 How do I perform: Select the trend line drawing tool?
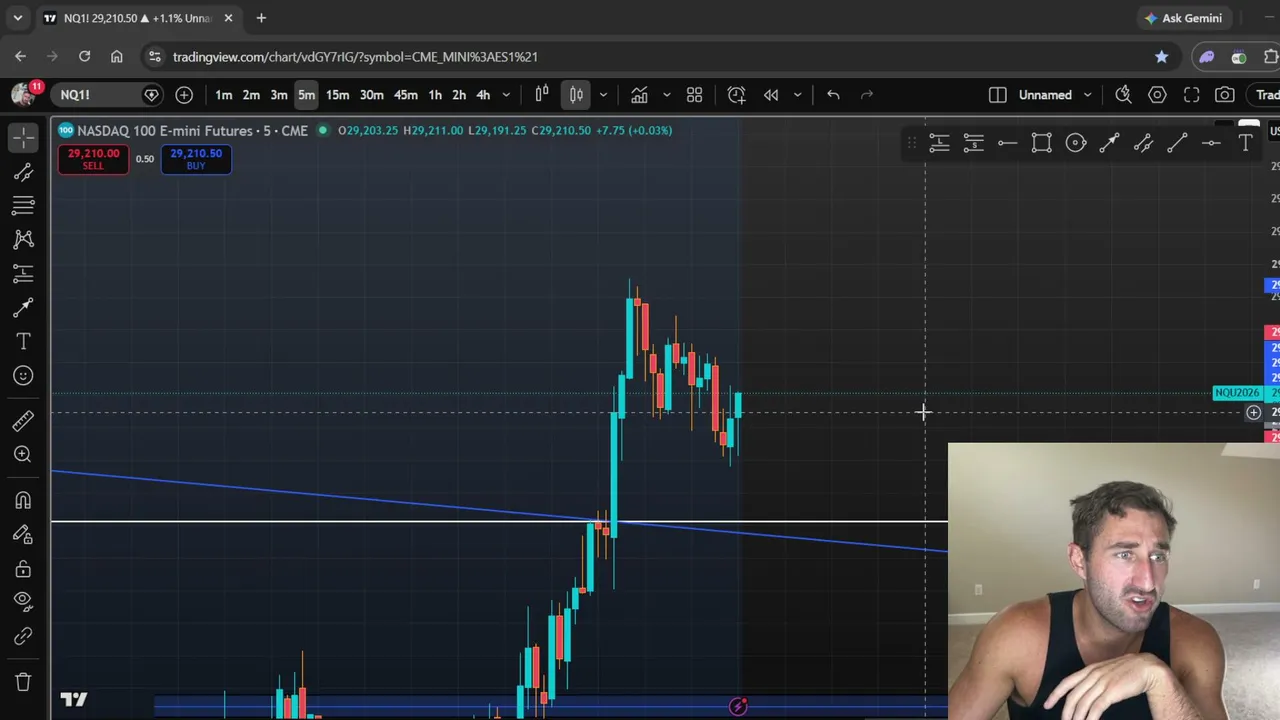[23, 172]
